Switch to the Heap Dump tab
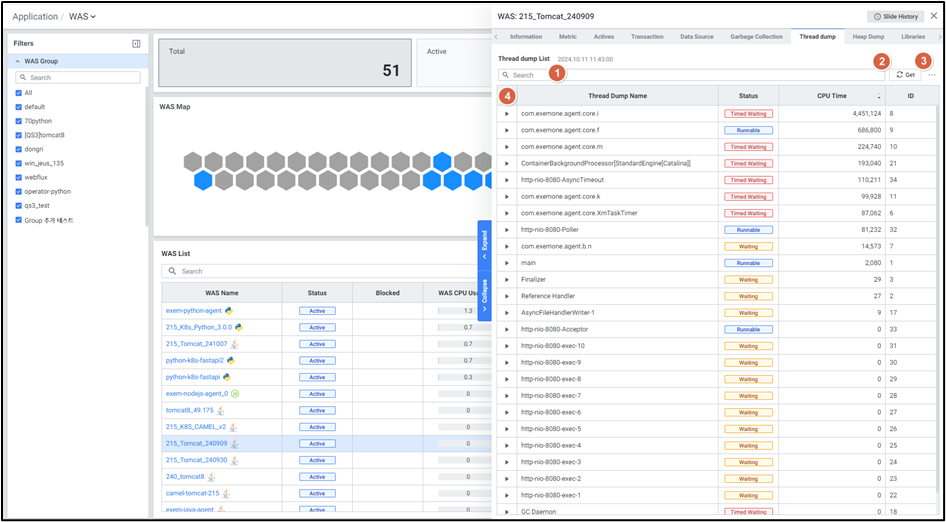Viewport: 946px width, 522px height. point(867,37)
